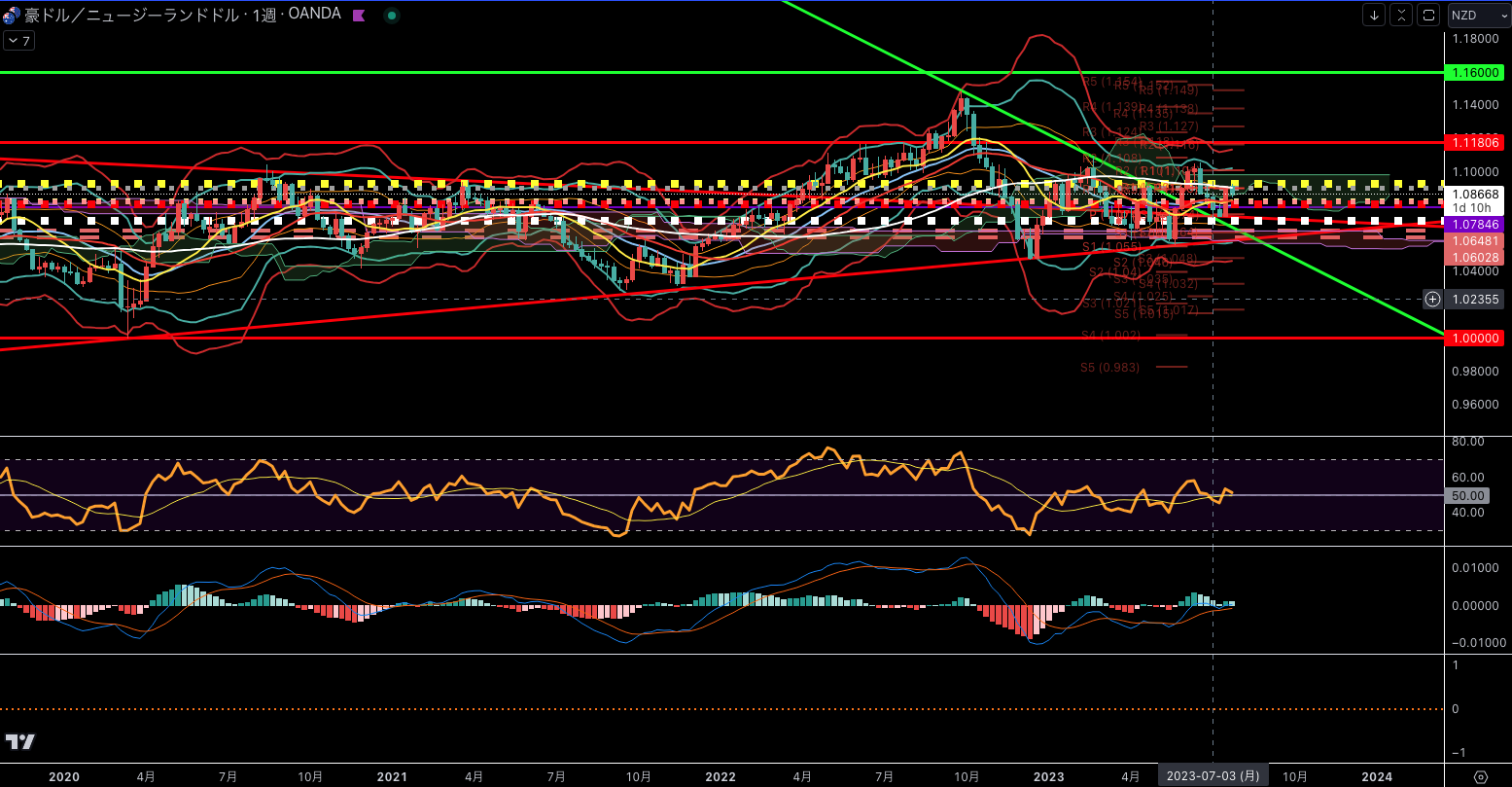
Task: Click the 1.00000 red price label
Action: (x=1475, y=338)
